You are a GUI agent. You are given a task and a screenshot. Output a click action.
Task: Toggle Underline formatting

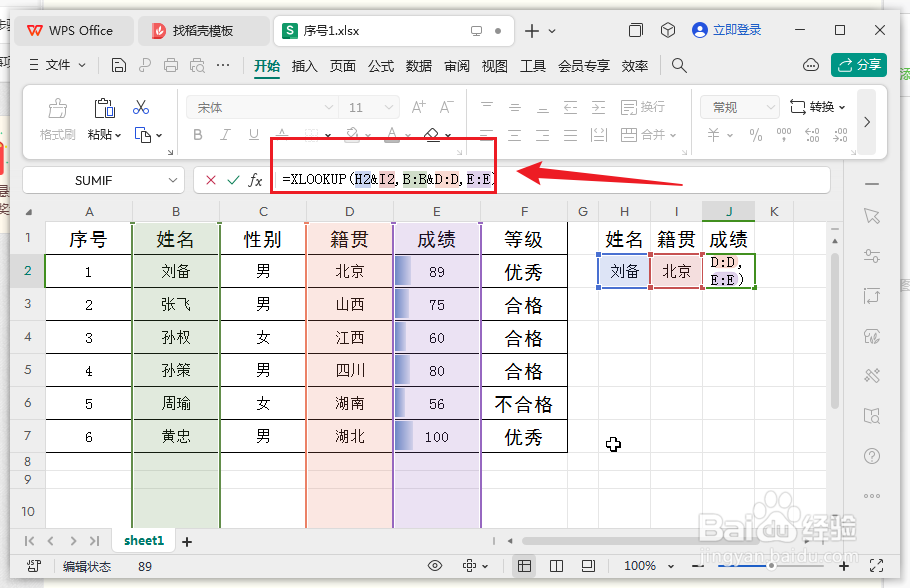tap(252, 132)
